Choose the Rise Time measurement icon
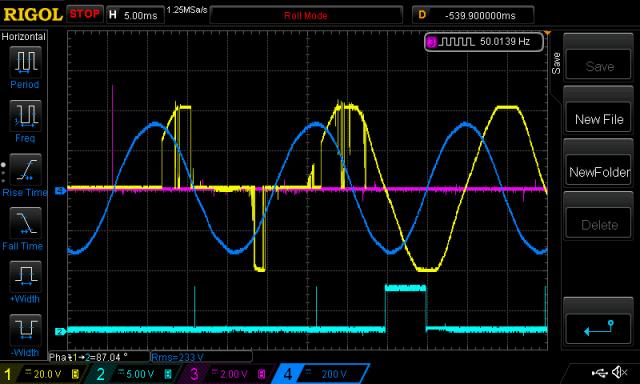This screenshot has width=640, height=384. [25, 169]
